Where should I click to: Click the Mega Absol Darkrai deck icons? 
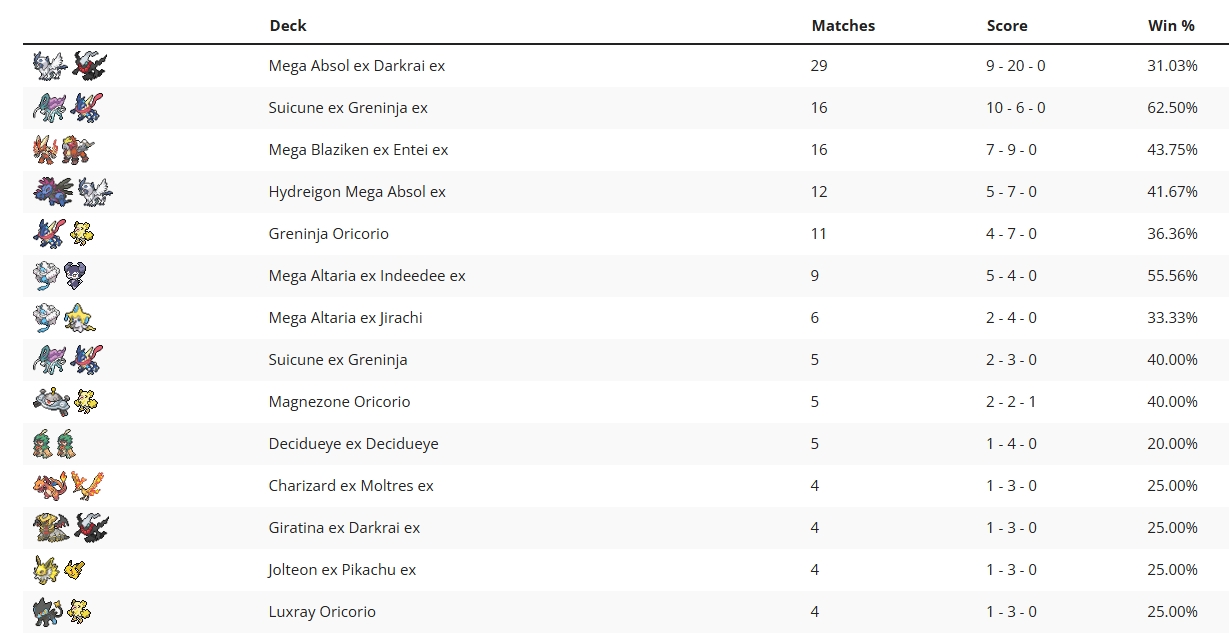click(69, 66)
